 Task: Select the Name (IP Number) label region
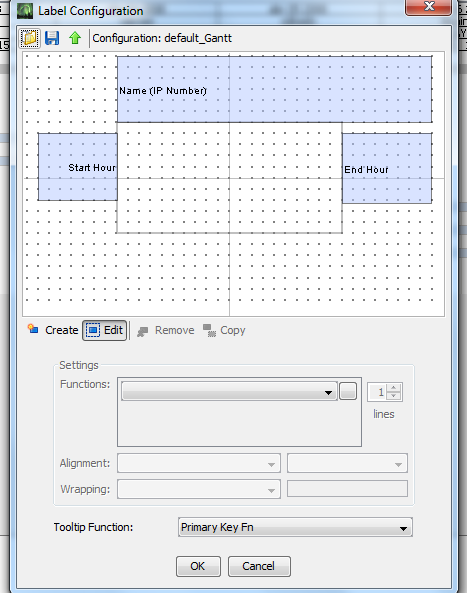[275, 90]
